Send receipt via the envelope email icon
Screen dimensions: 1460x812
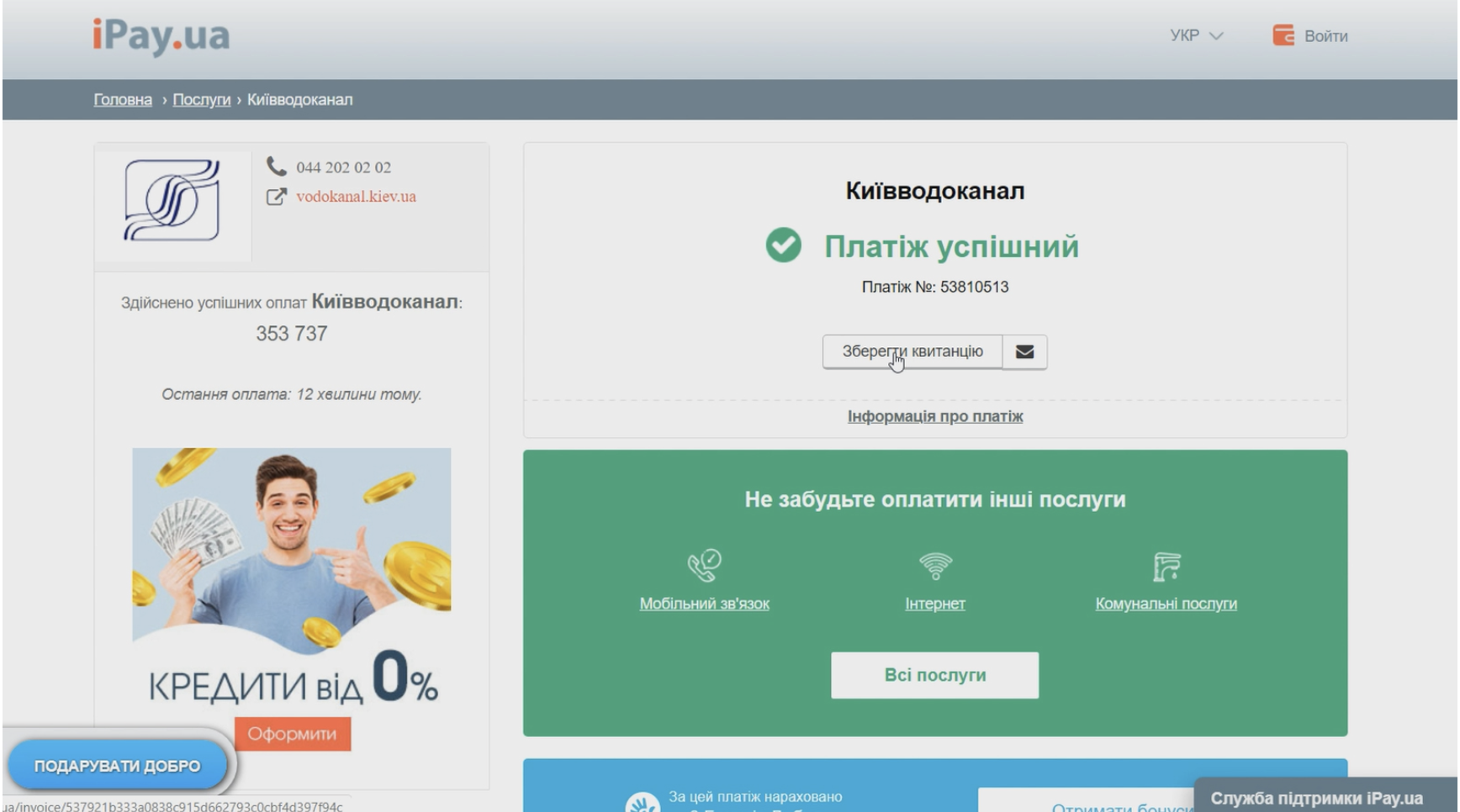point(1024,351)
